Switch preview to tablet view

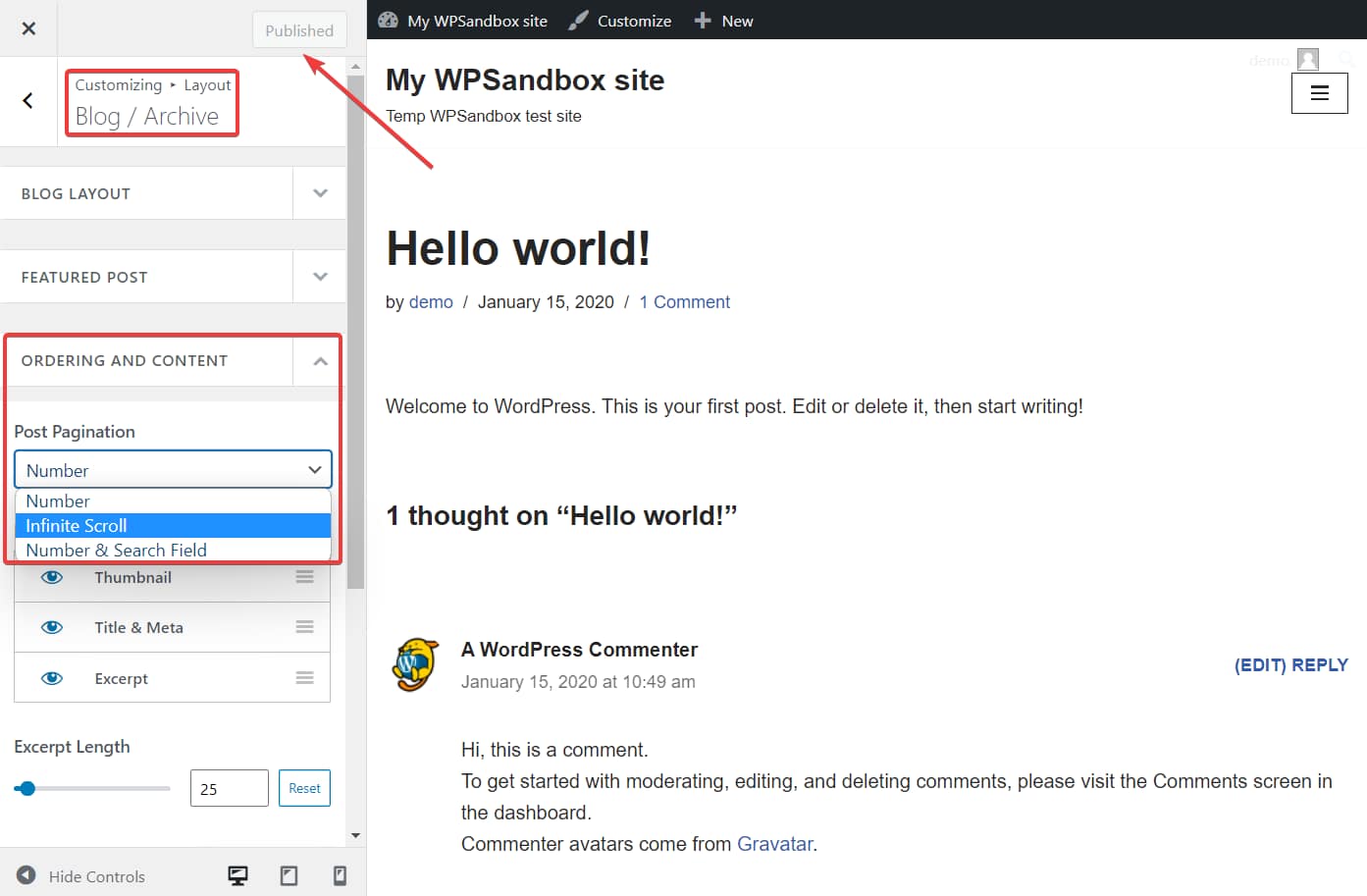point(289,873)
